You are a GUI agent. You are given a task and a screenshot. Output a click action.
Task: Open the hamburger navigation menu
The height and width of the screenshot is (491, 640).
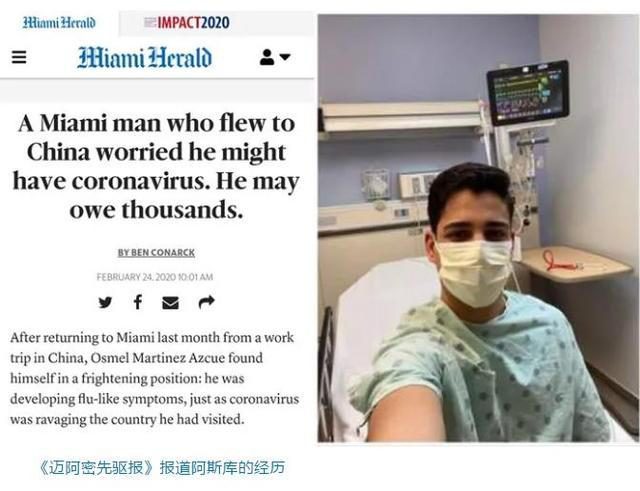(19, 57)
